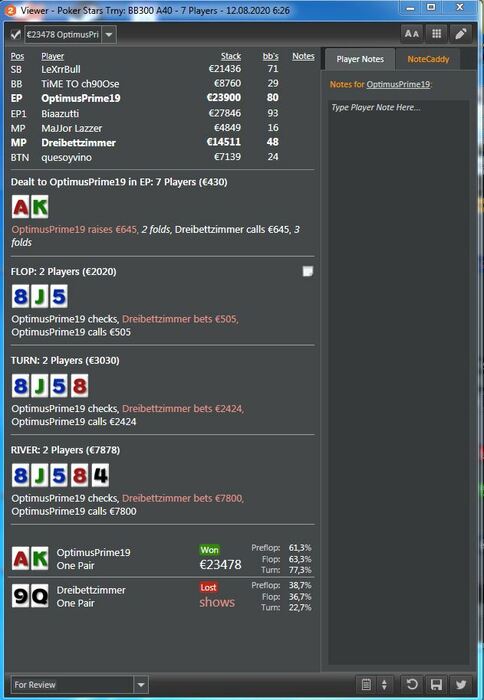Image resolution: width=484 pixels, height=700 pixels.
Task: Click the up/down stepper arrows at bottom
Action: point(384,684)
